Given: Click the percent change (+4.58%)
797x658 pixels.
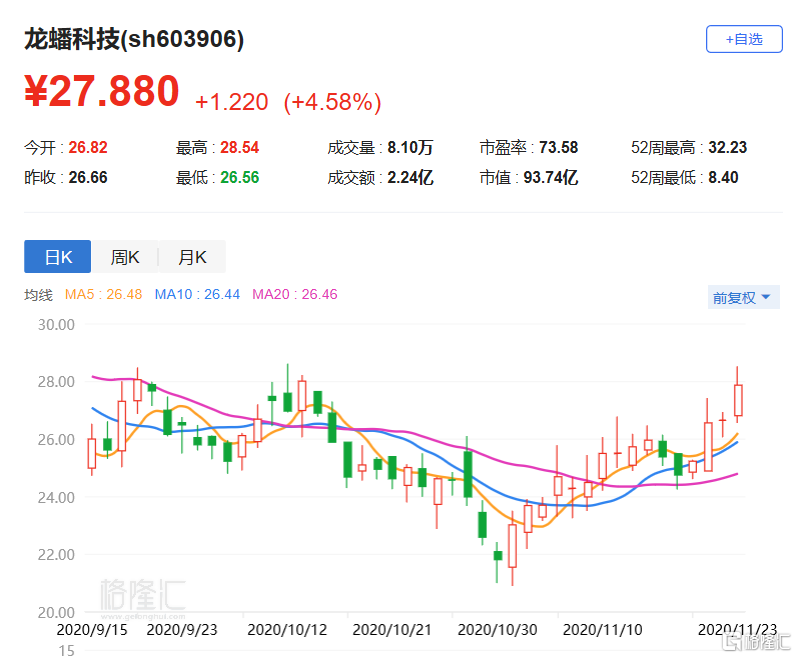Looking at the screenshot, I should tap(332, 102).
